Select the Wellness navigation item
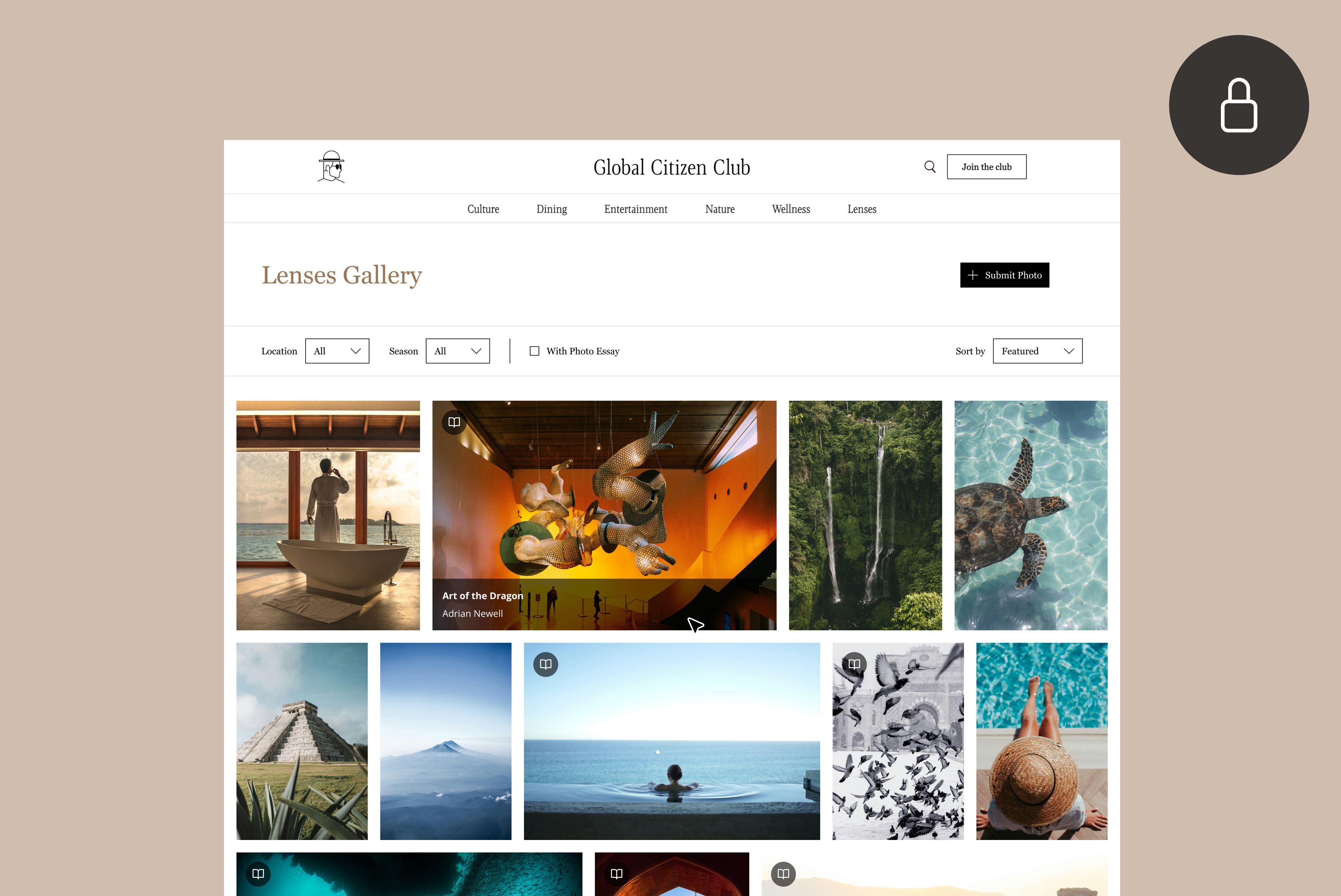The width and height of the screenshot is (1341, 896). (x=791, y=209)
